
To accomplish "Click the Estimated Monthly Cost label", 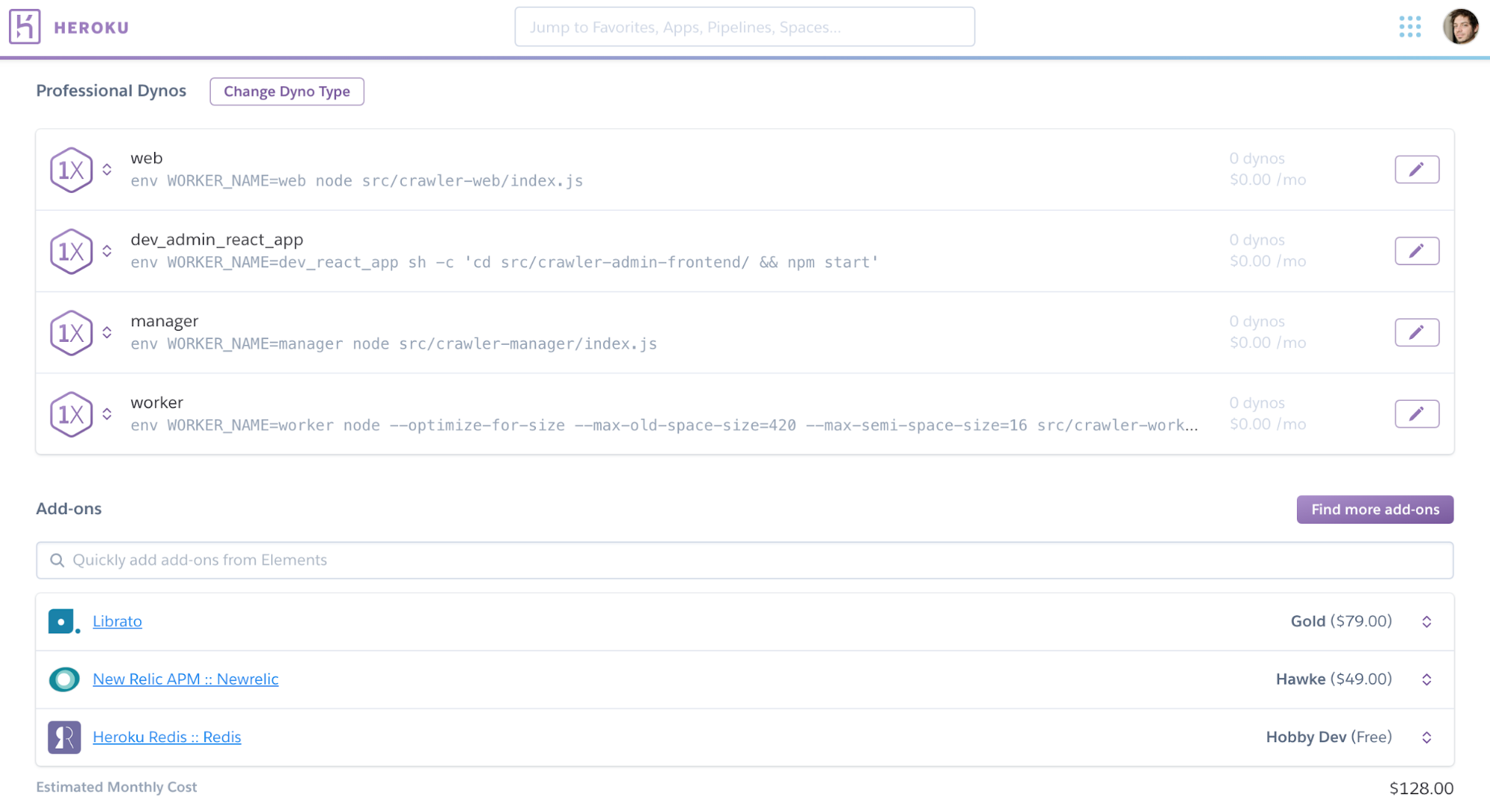I will pyautogui.click(x=116, y=787).
